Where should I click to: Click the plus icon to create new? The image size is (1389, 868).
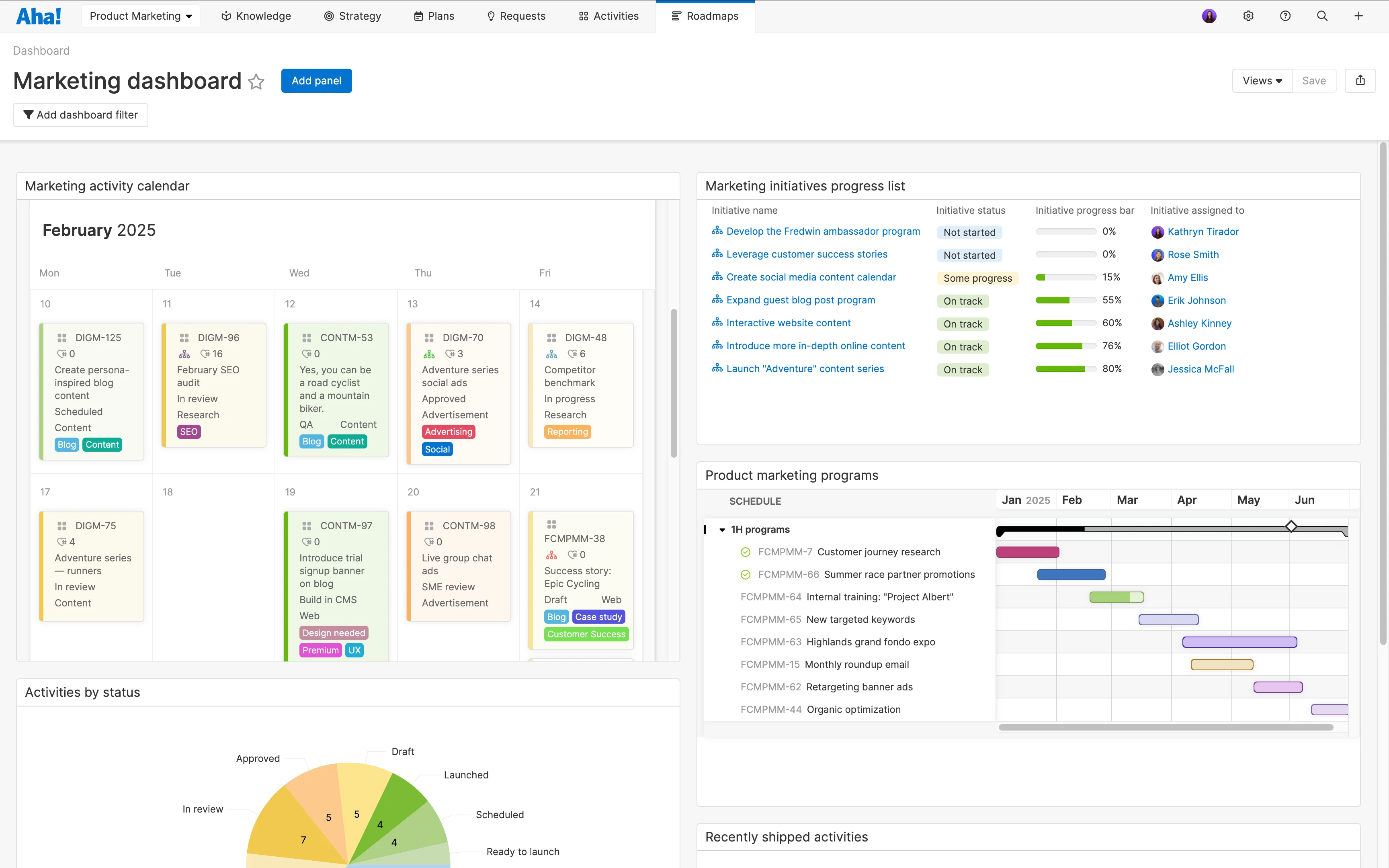click(1358, 16)
